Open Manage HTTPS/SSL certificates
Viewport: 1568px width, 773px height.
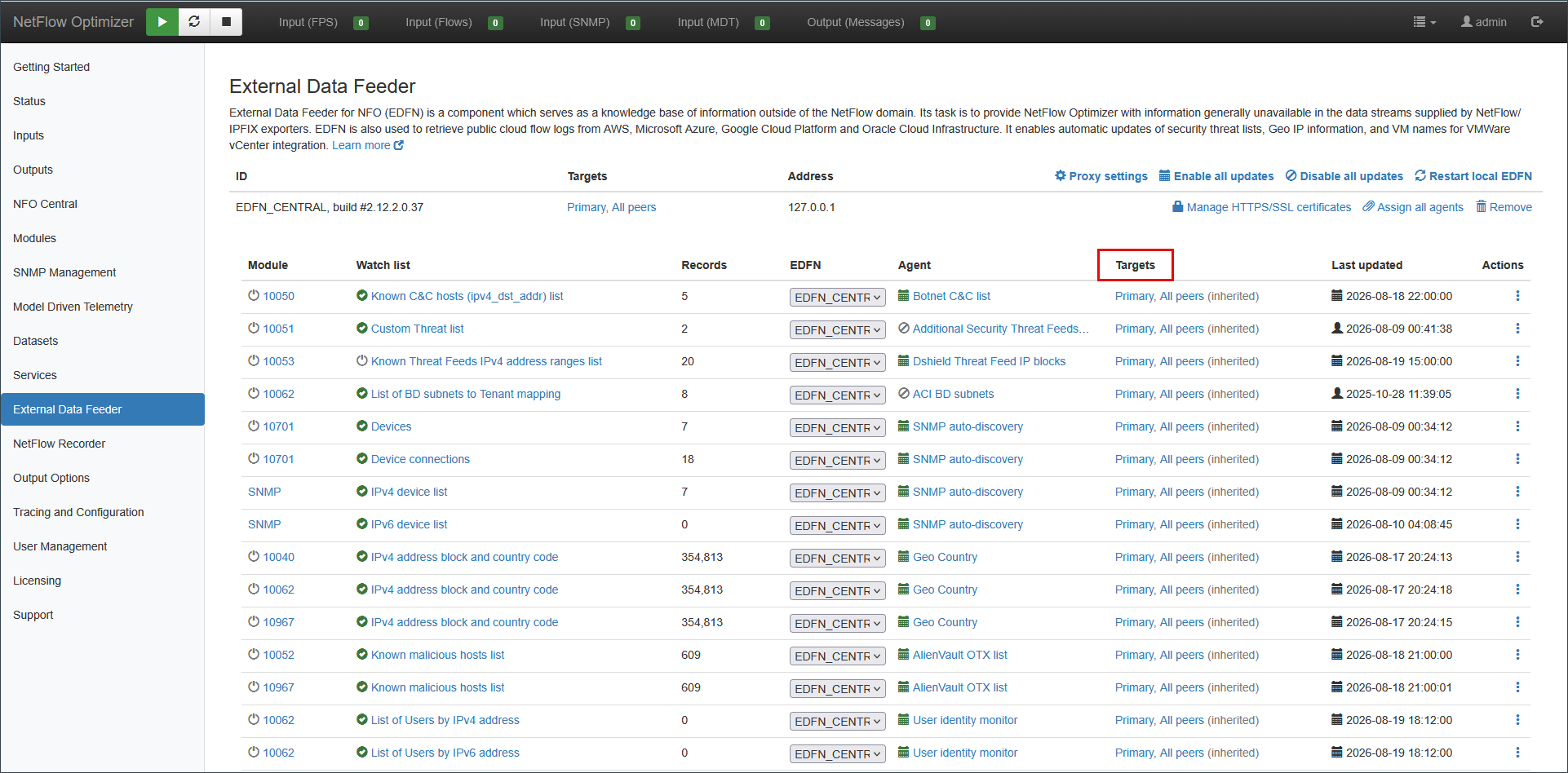coord(1262,207)
